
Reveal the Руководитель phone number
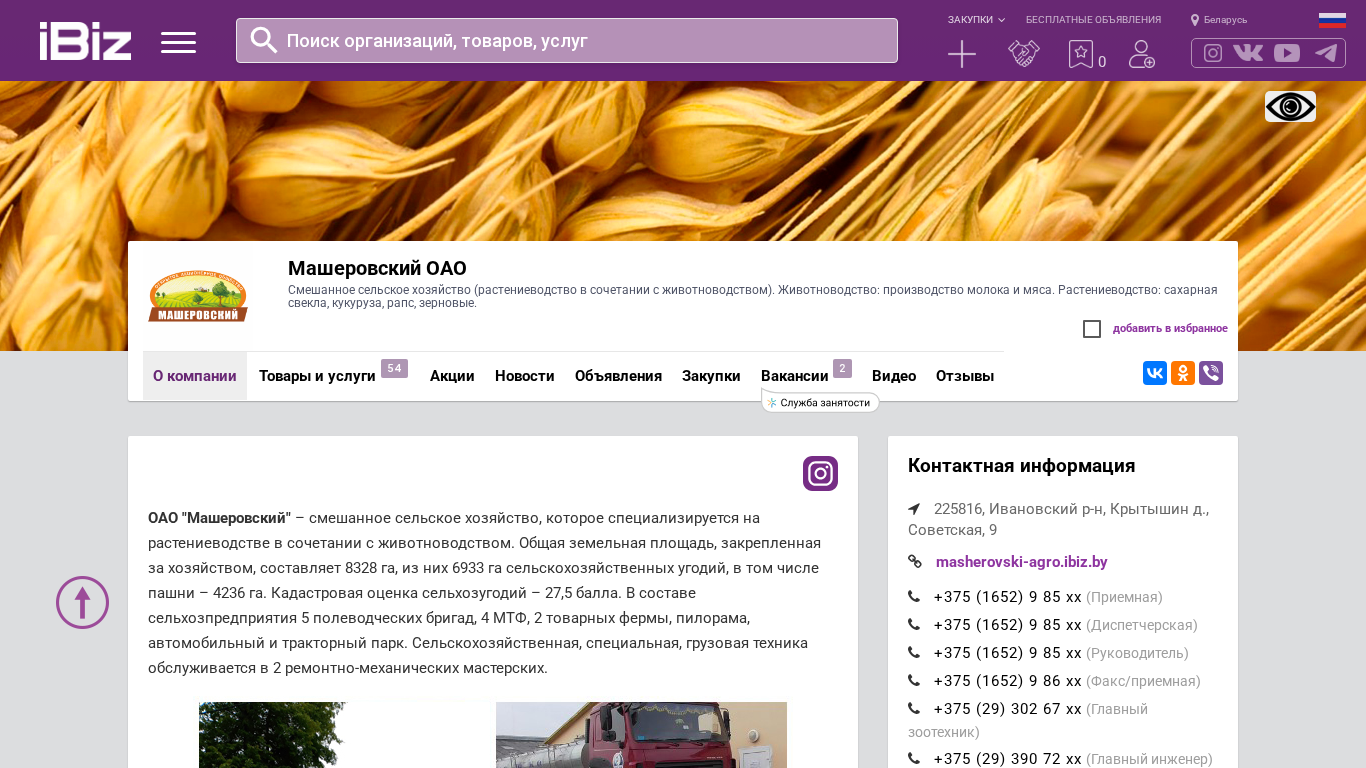1008,653
